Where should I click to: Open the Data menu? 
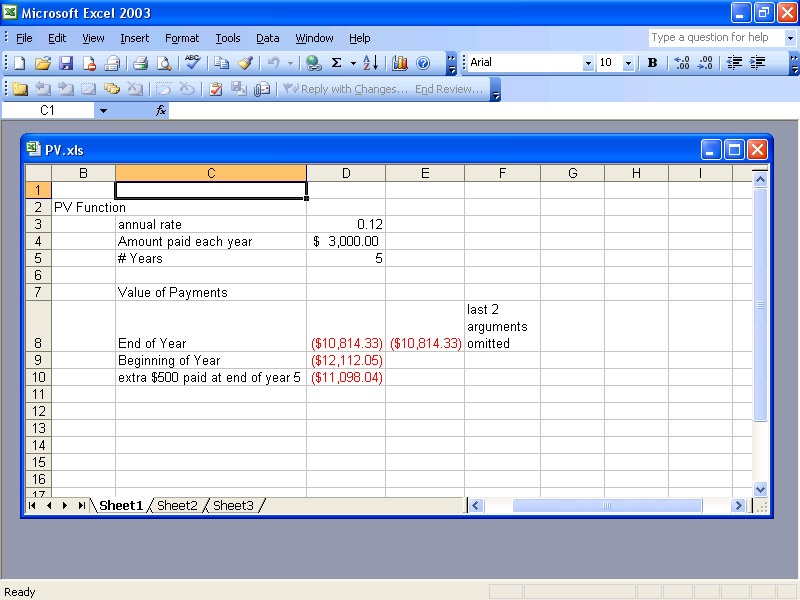coord(267,38)
